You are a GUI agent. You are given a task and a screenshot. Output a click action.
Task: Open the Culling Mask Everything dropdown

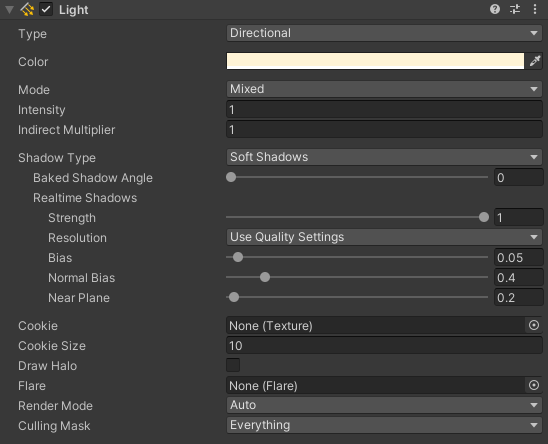point(384,425)
